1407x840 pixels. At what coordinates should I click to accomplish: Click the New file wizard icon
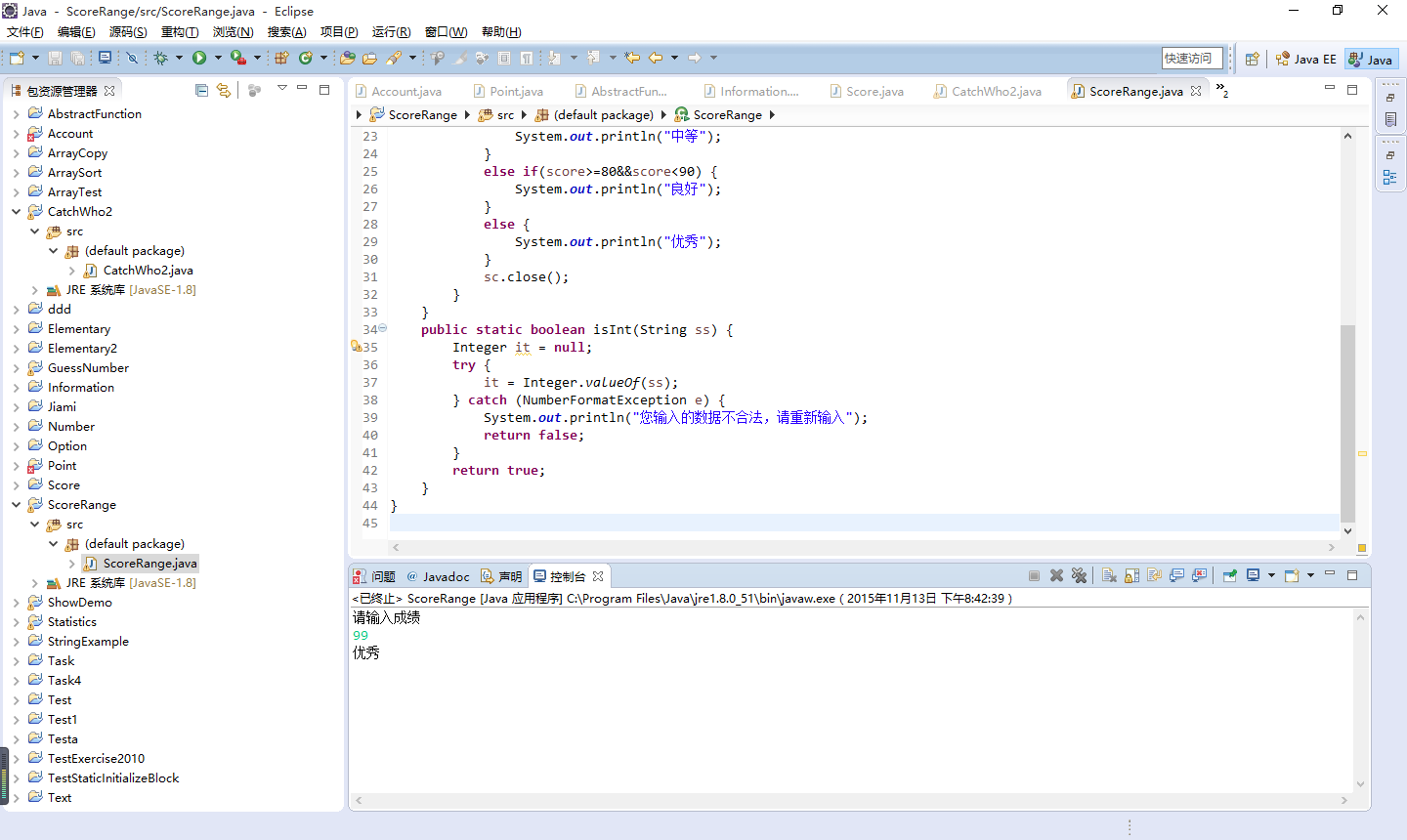(x=17, y=58)
